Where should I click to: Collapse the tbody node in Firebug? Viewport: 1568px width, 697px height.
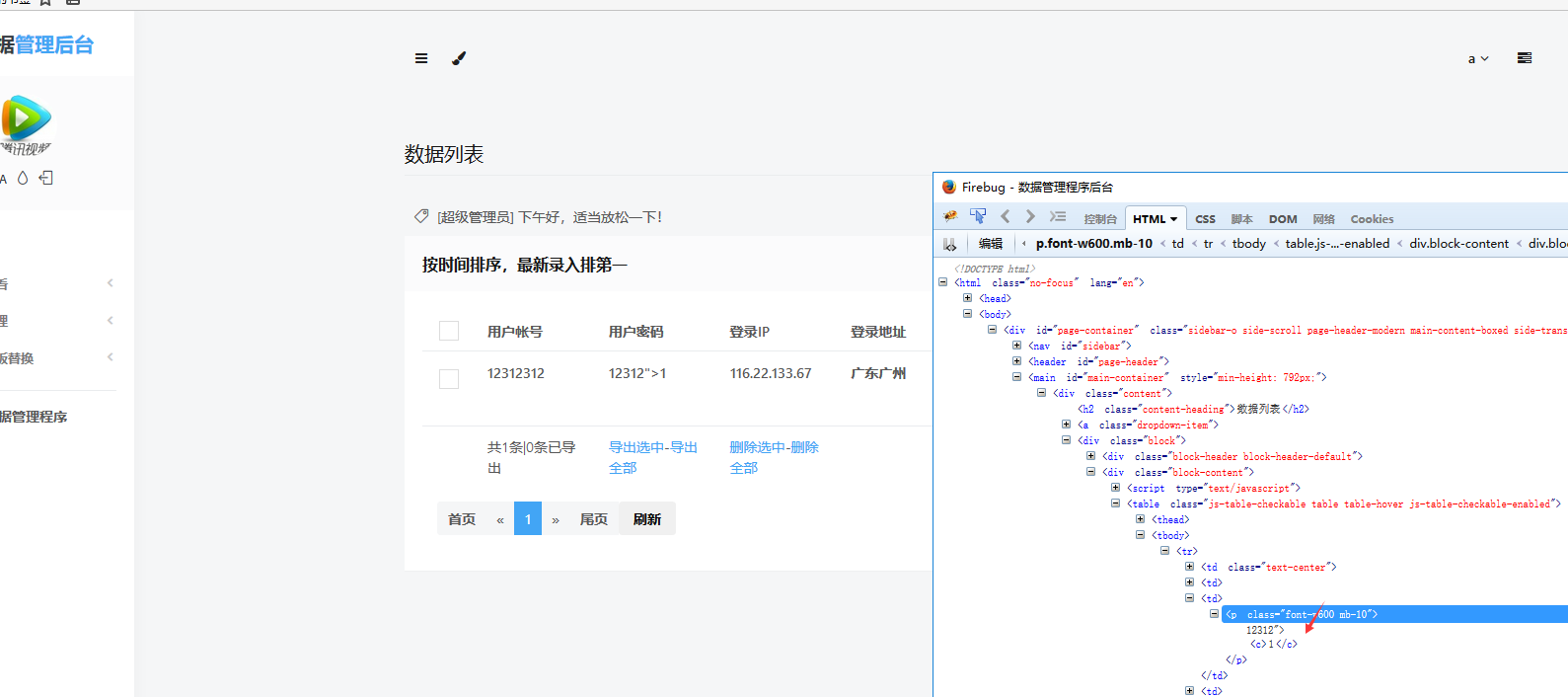click(x=1140, y=535)
